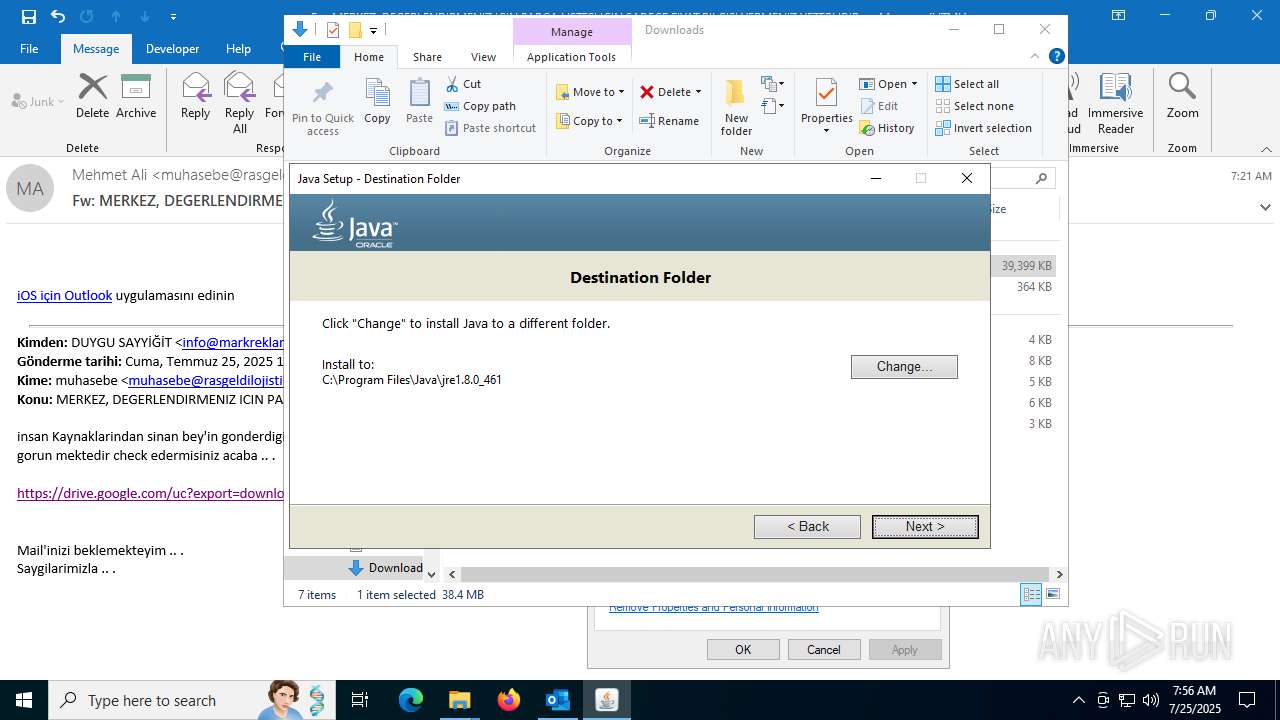
Task: Collapse File Explorer's ribbon with the chevron
Action: [x=1036, y=57]
